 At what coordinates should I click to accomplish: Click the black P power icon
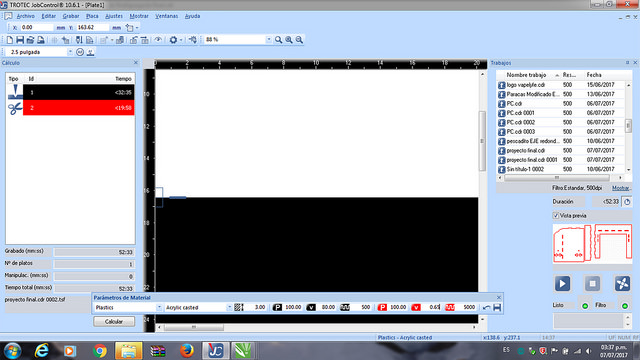click(277, 307)
